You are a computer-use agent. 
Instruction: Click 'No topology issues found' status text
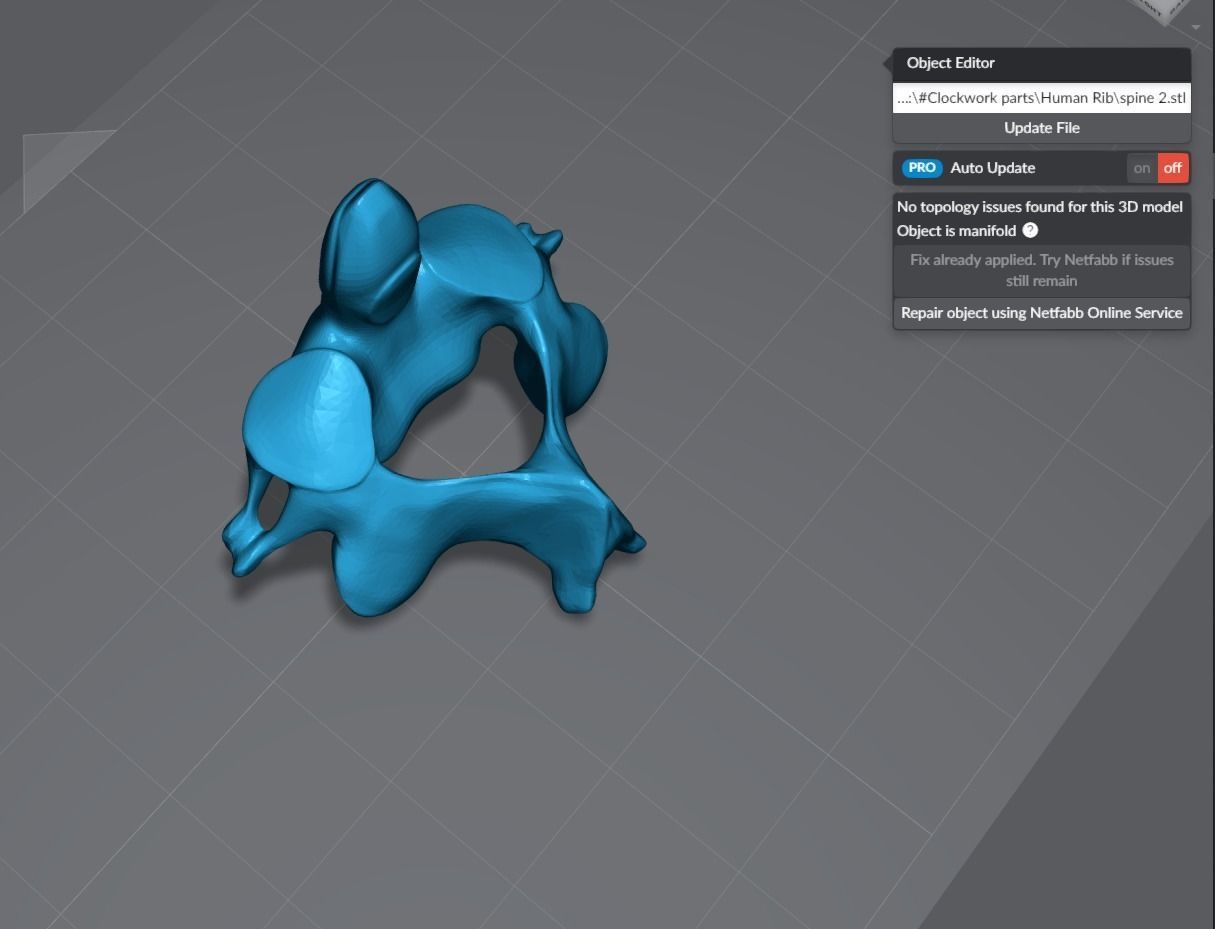click(x=1040, y=207)
